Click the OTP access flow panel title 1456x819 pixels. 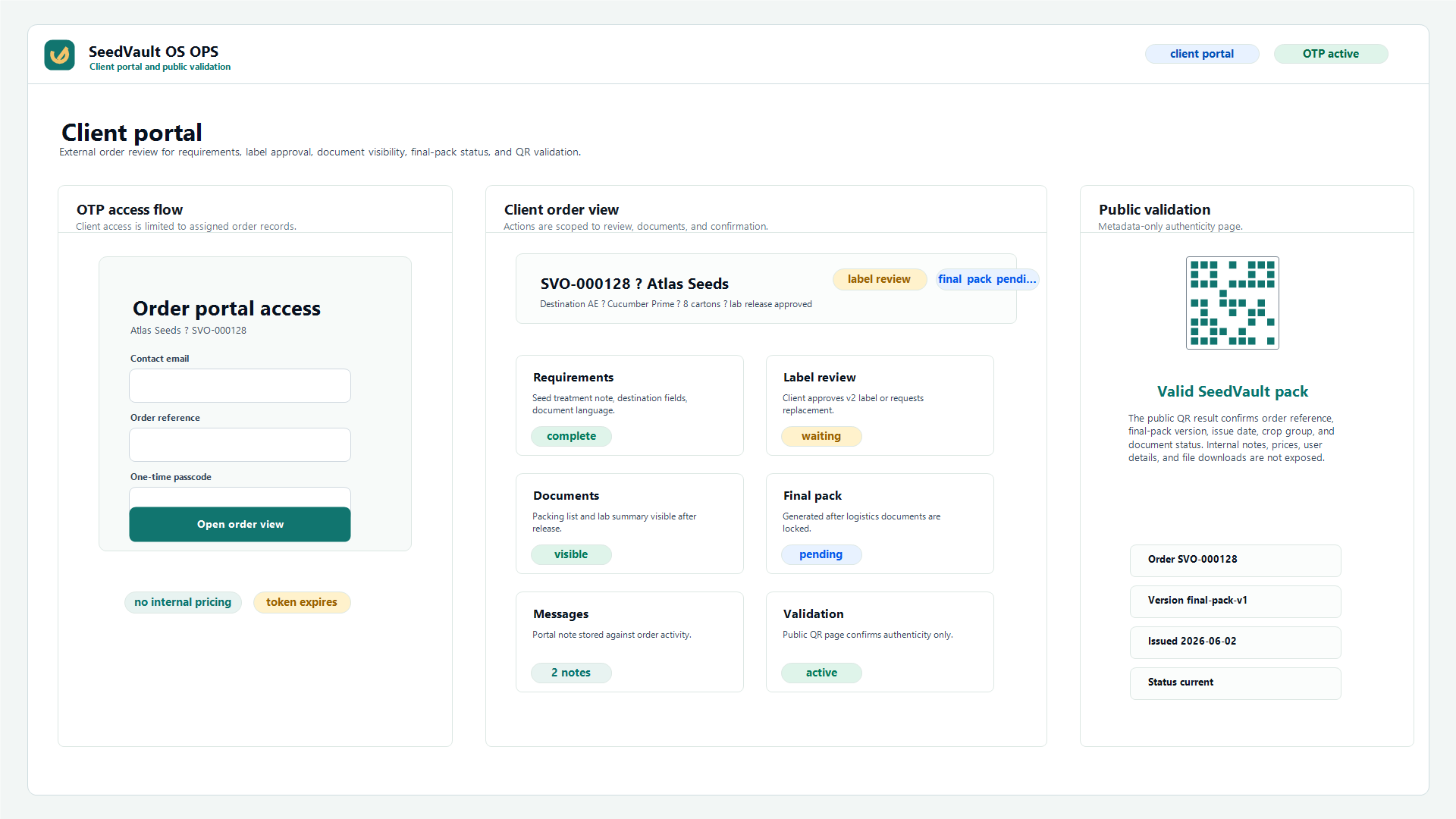(x=129, y=209)
